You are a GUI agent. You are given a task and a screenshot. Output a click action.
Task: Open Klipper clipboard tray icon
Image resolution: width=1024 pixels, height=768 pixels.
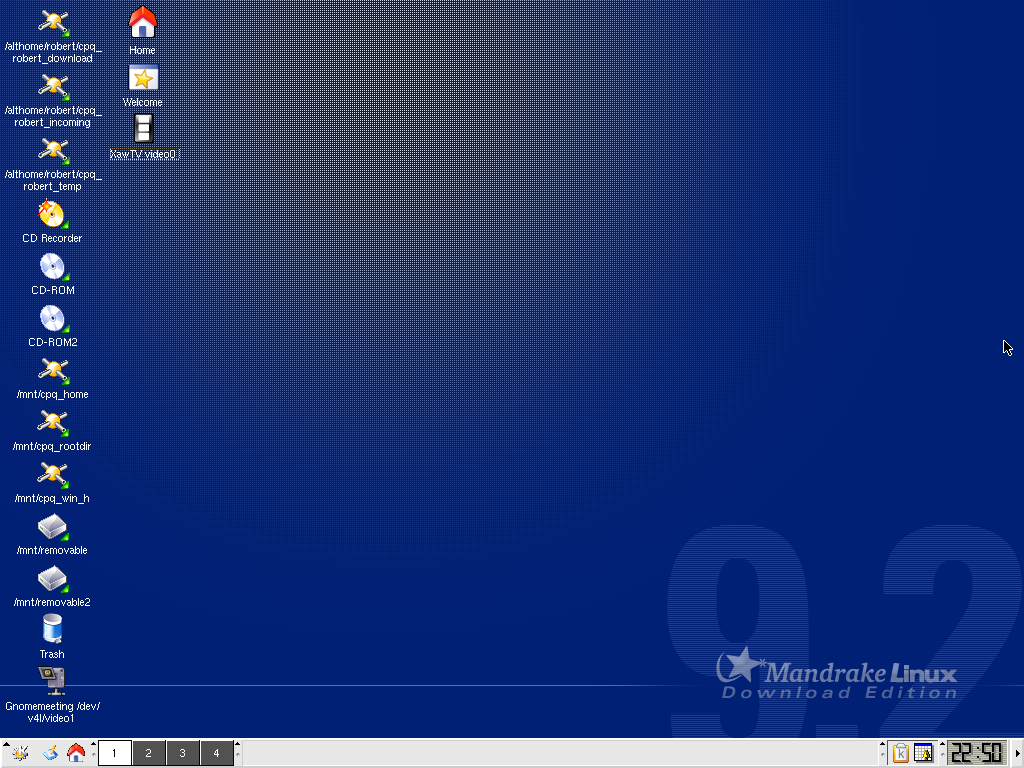click(901, 753)
